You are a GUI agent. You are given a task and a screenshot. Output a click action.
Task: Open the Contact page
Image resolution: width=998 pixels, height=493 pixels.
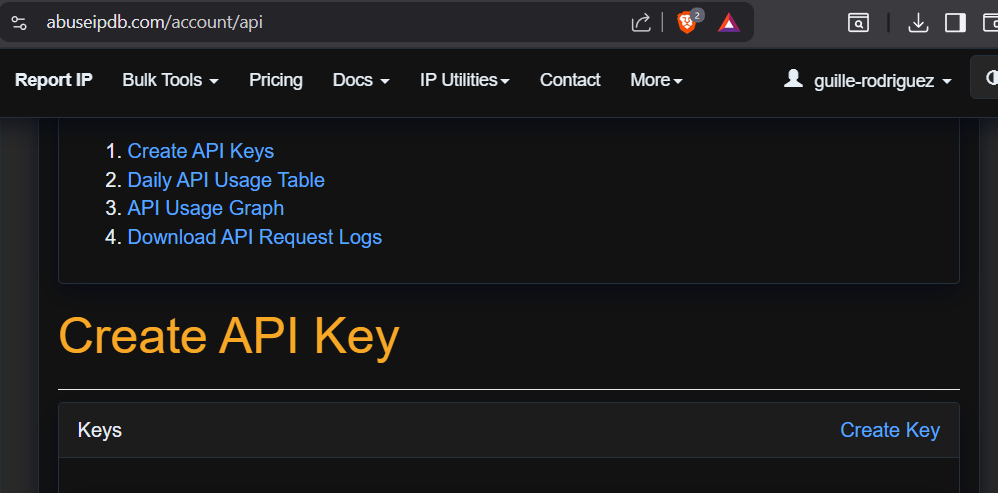click(x=570, y=80)
